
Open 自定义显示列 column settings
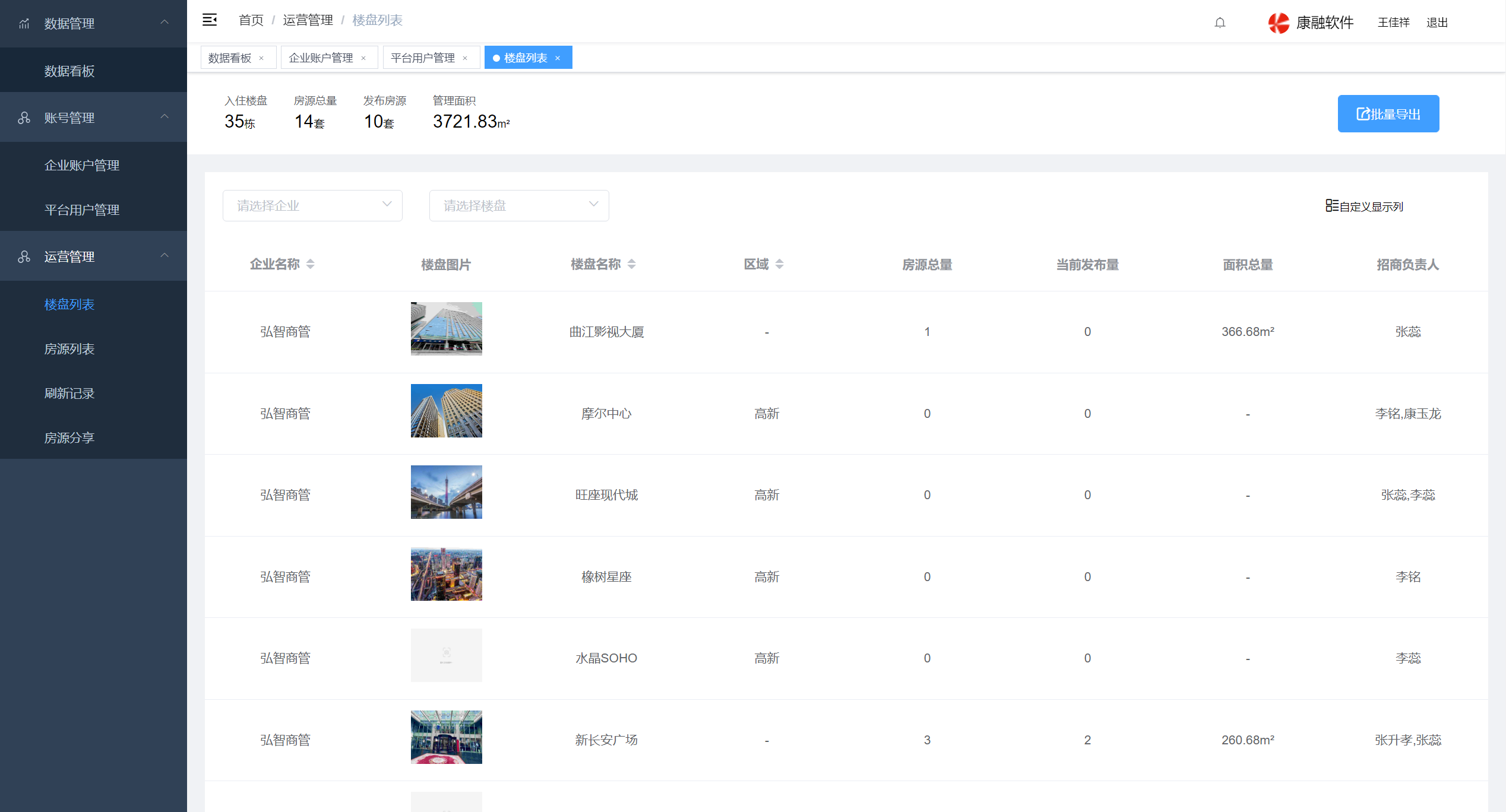pos(1365,207)
